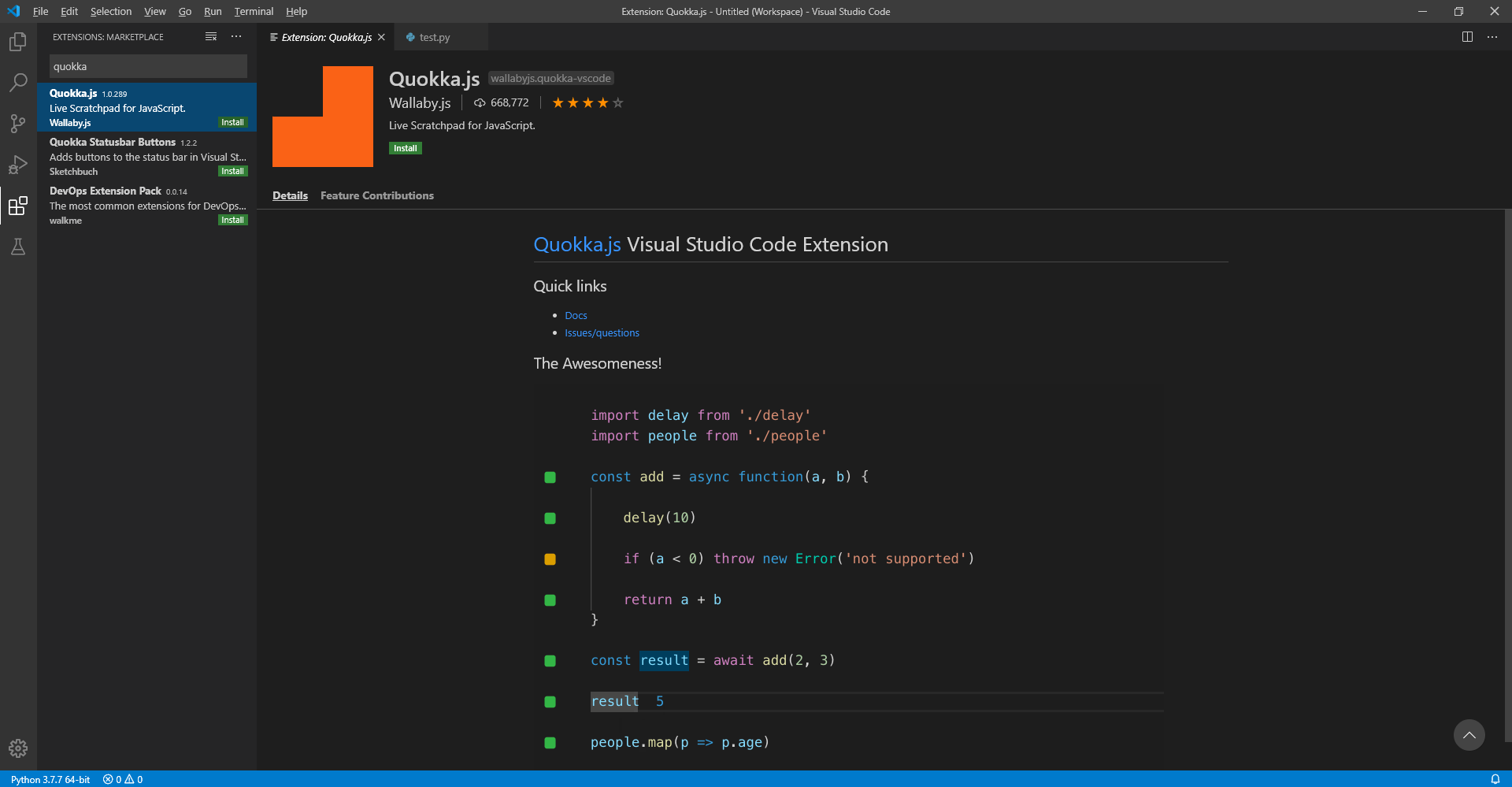This screenshot has width=1512, height=787.
Task: Click the extensions search field containing quokka
Action: 148,66
